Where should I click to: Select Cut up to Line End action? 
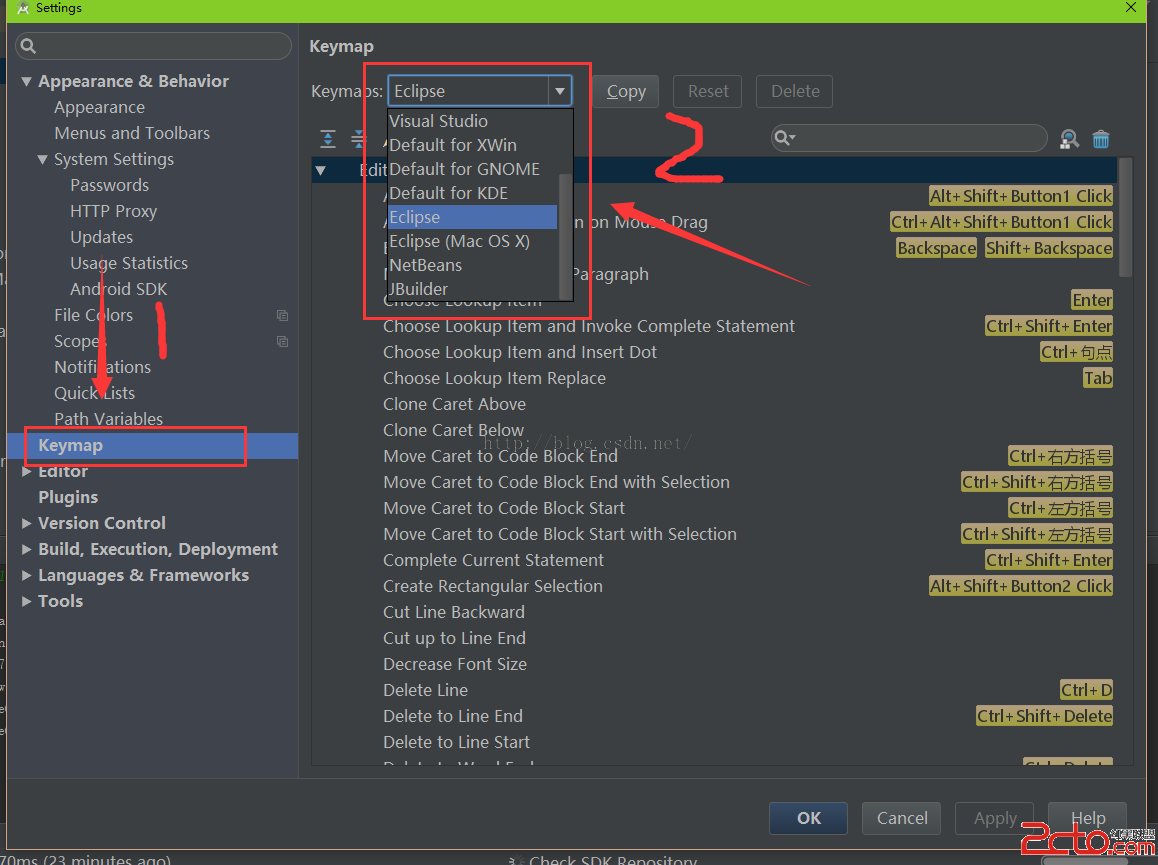point(454,638)
